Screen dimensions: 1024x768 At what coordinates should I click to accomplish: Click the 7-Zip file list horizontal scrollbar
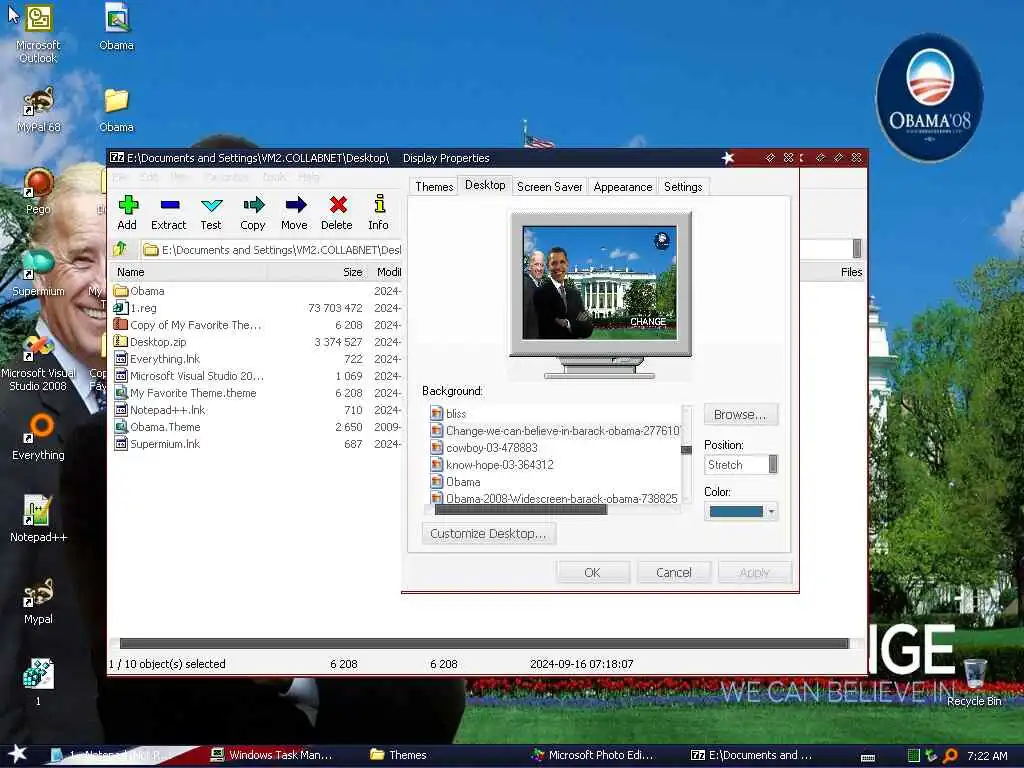484,643
